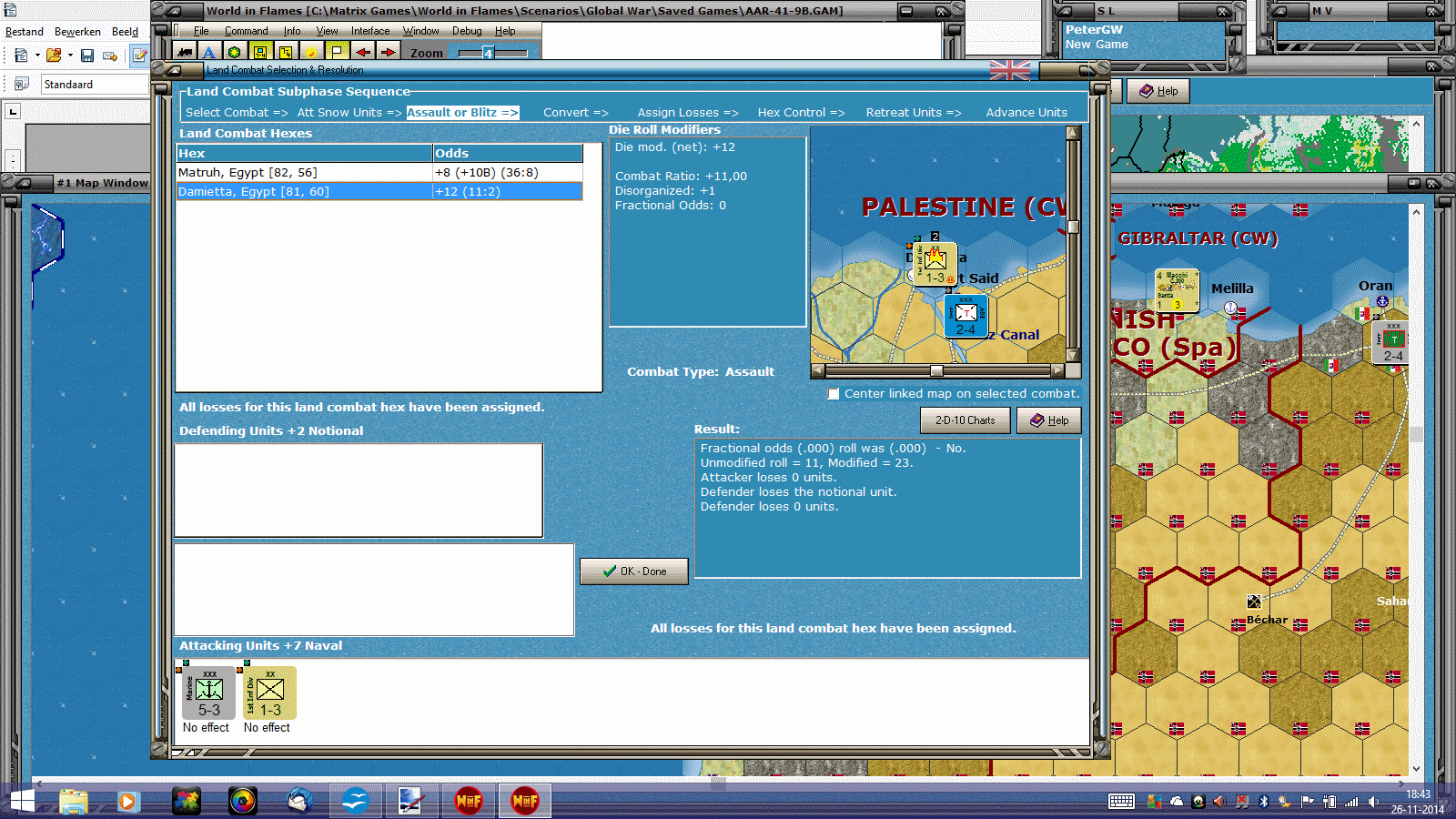Expand the New document dropdown arrow
1456x819 pixels.
pos(37,56)
